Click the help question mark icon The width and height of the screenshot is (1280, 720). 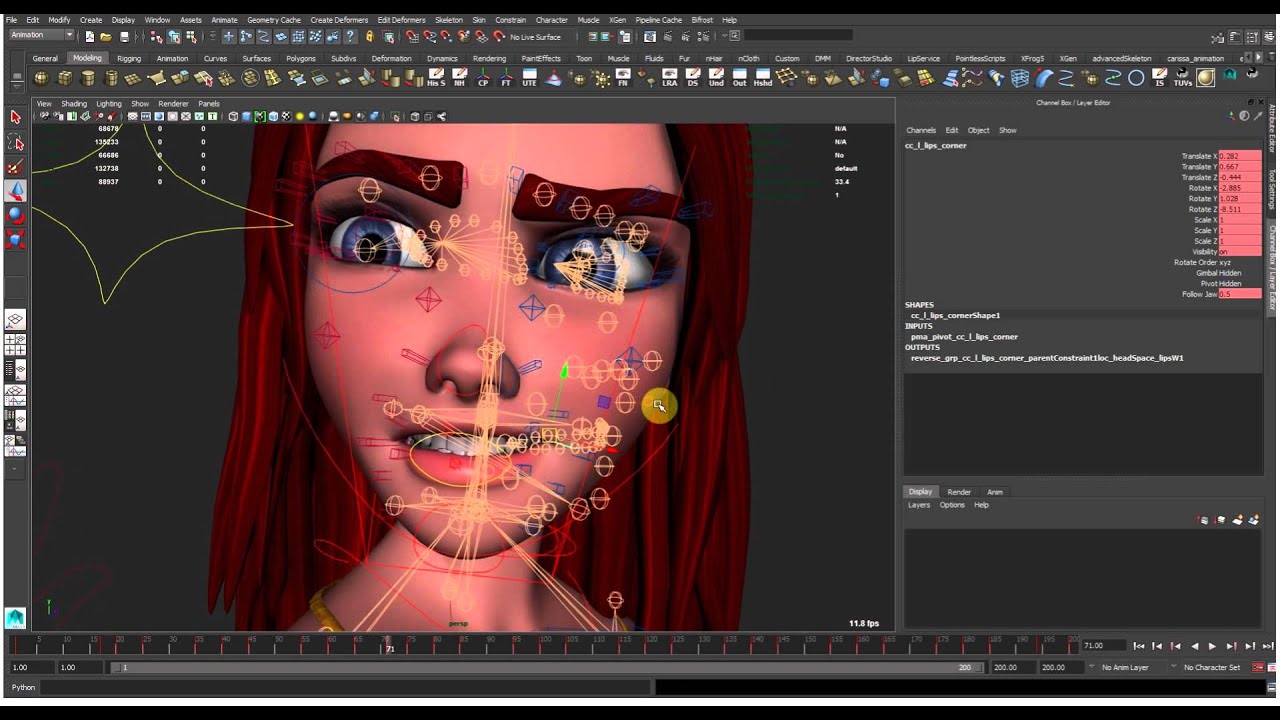pos(350,37)
